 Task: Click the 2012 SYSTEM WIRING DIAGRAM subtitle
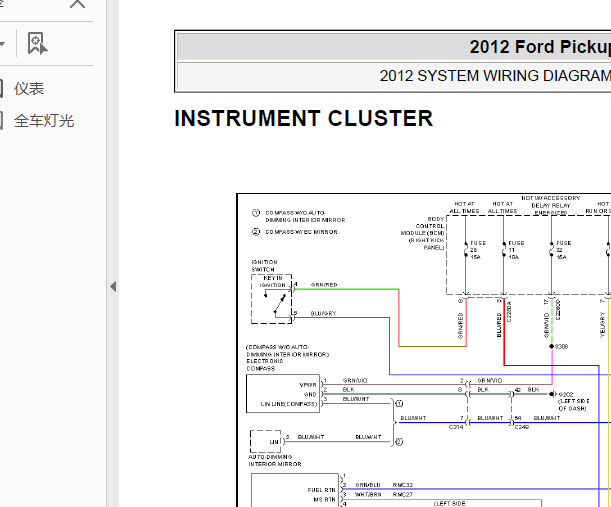[x=495, y=76]
